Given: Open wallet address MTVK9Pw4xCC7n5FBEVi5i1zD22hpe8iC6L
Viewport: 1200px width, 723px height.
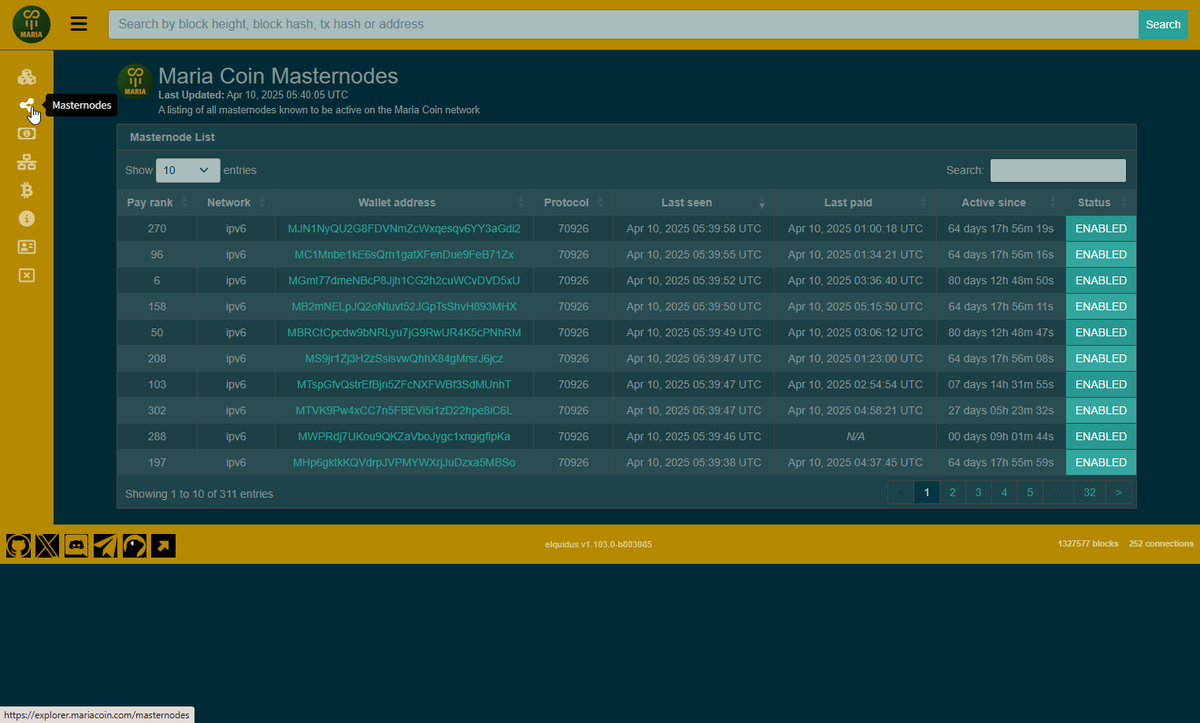Looking at the screenshot, I should point(404,410).
